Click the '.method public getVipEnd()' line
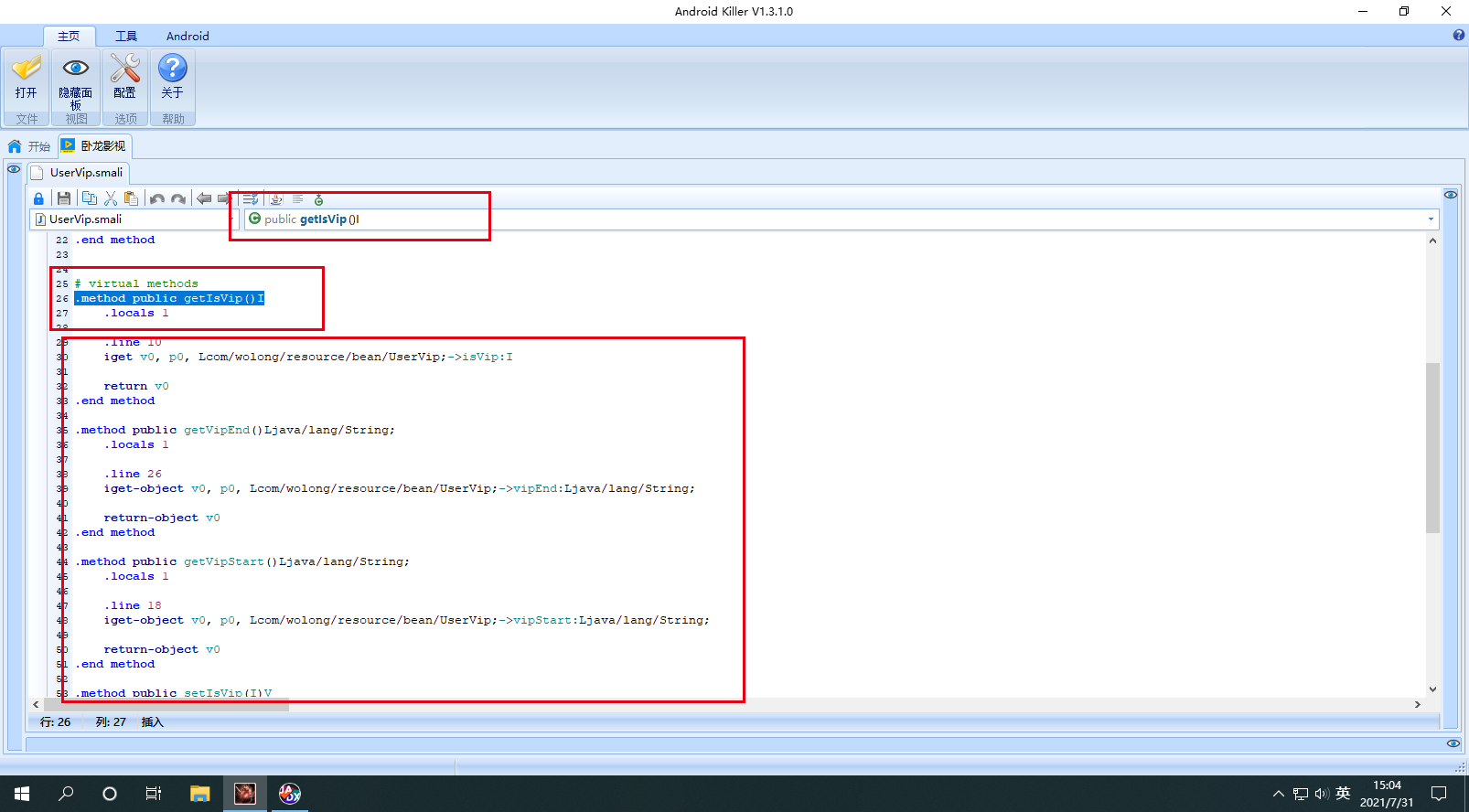This screenshot has height=812, width=1469. tap(235, 430)
